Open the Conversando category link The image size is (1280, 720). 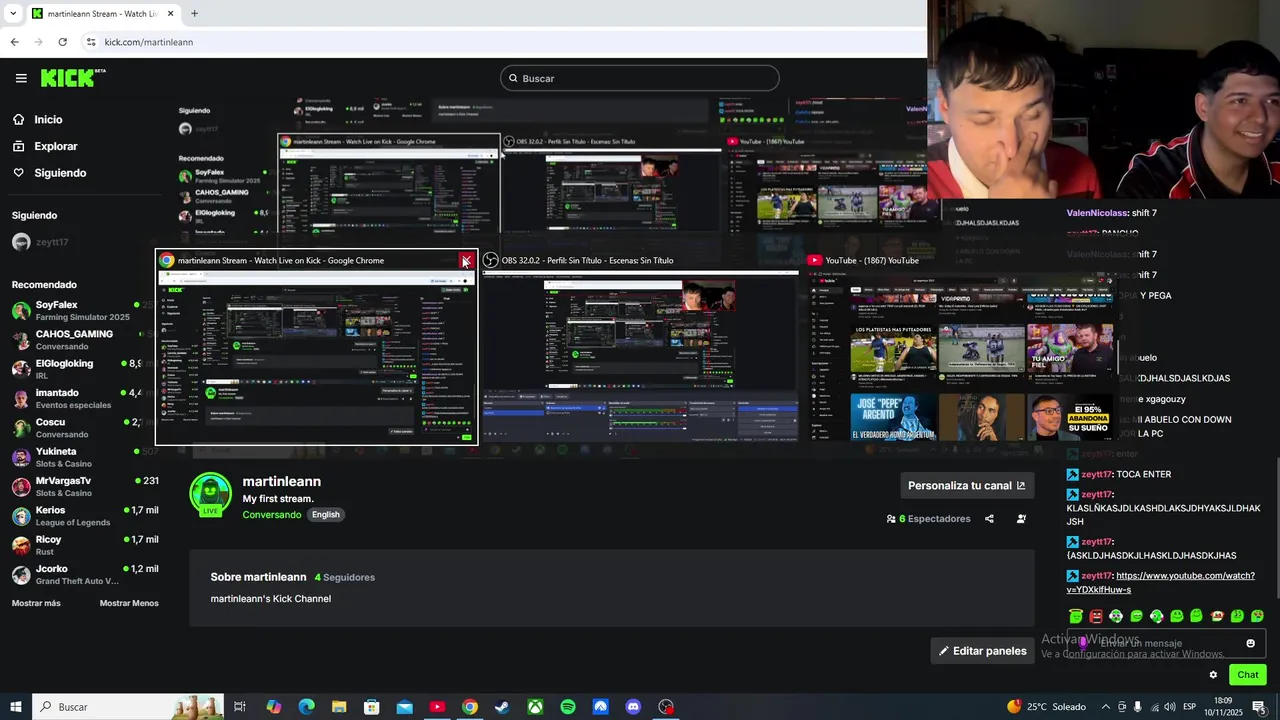(x=271, y=515)
